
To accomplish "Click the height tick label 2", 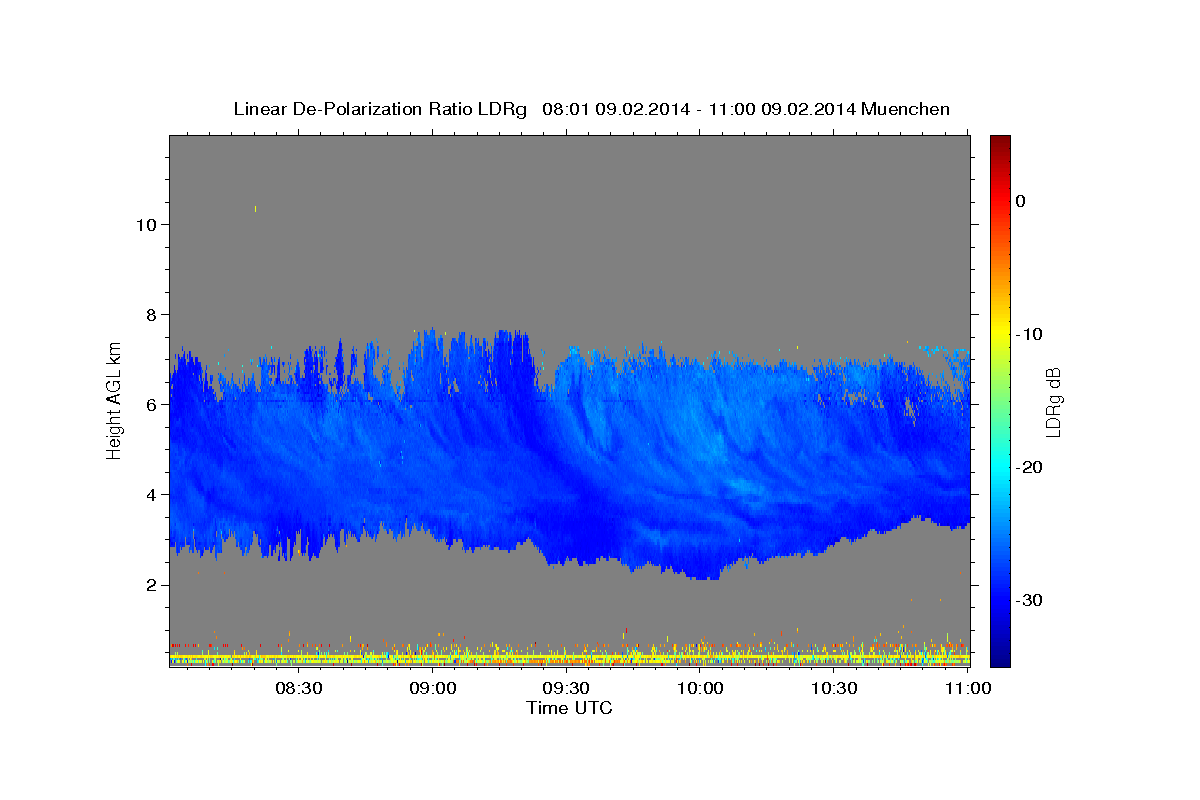I will 151,584.
